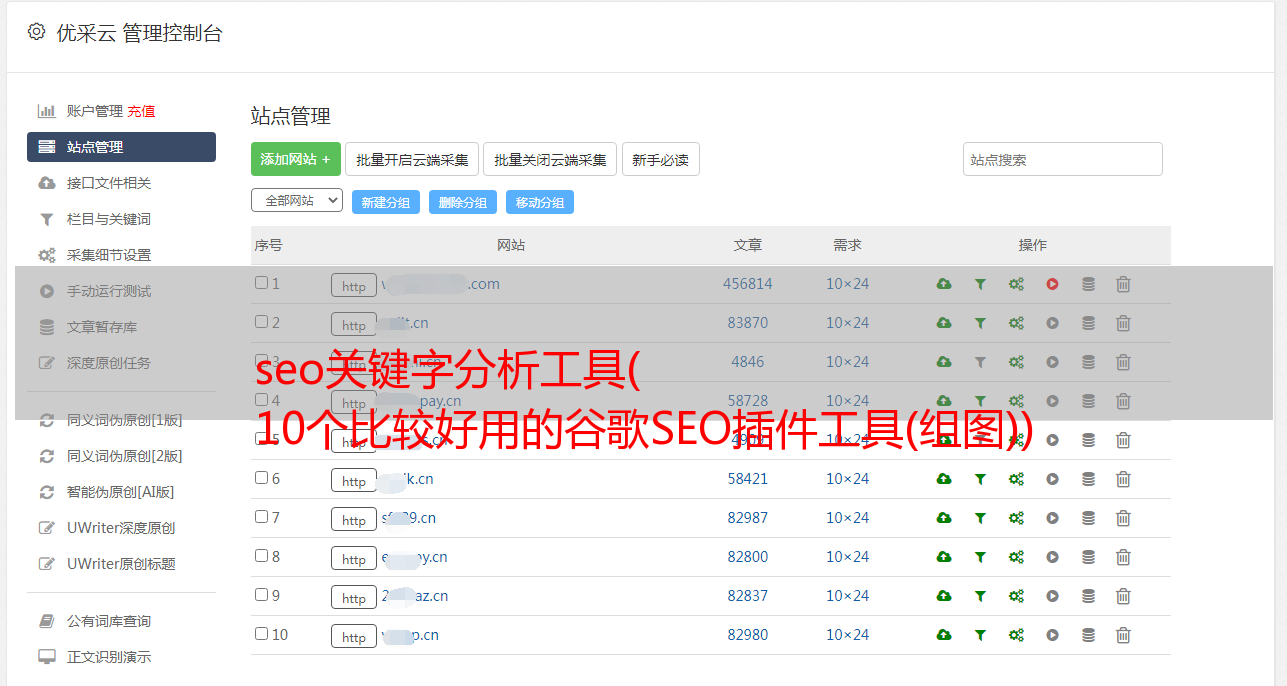Click the trash icon in row 10

tap(1123, 635)
